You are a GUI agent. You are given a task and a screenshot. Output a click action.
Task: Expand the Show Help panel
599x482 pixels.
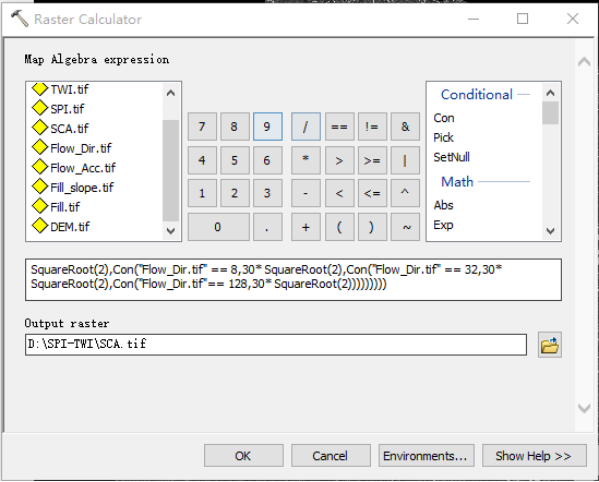(x=534, y=456)
